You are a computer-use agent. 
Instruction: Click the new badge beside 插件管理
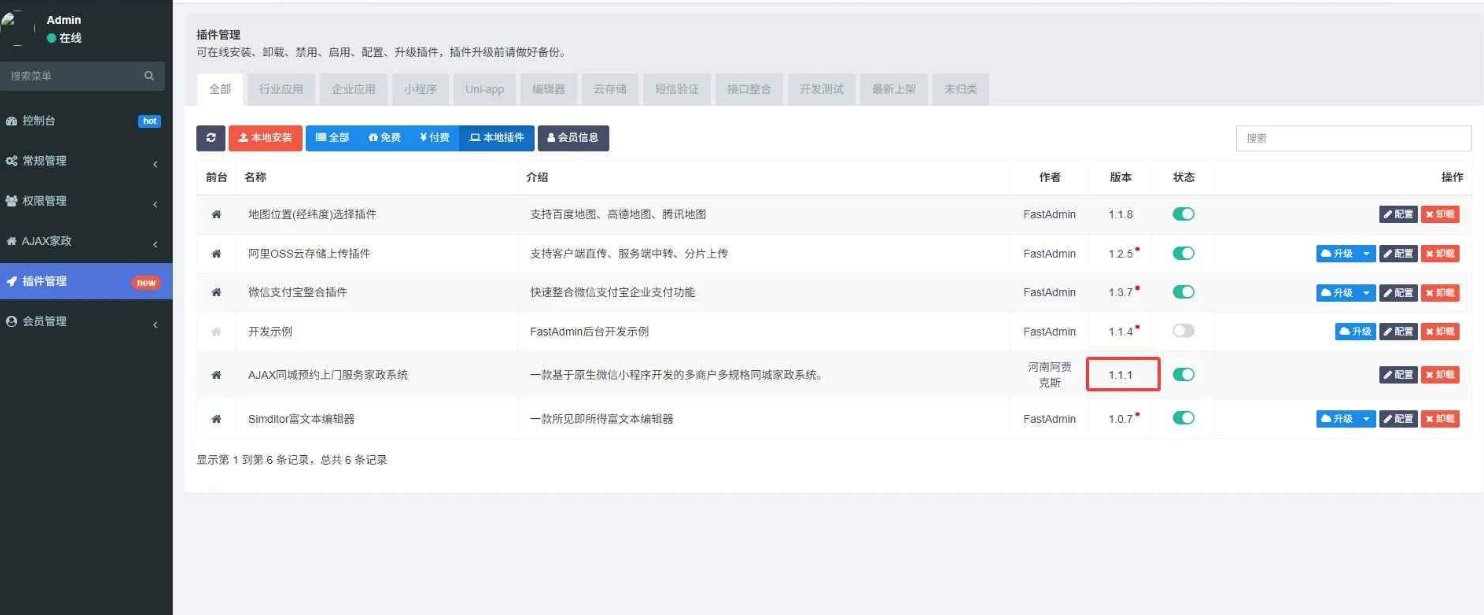147,282
